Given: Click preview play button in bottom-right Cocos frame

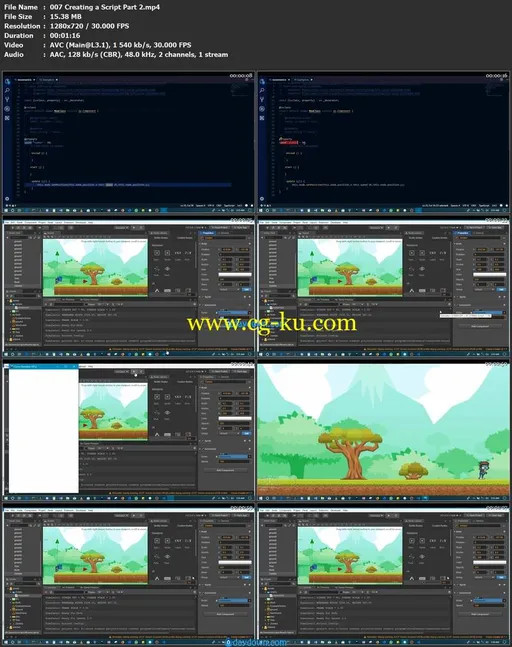Looking at the screenshot, I should click(x=389, y=515).
